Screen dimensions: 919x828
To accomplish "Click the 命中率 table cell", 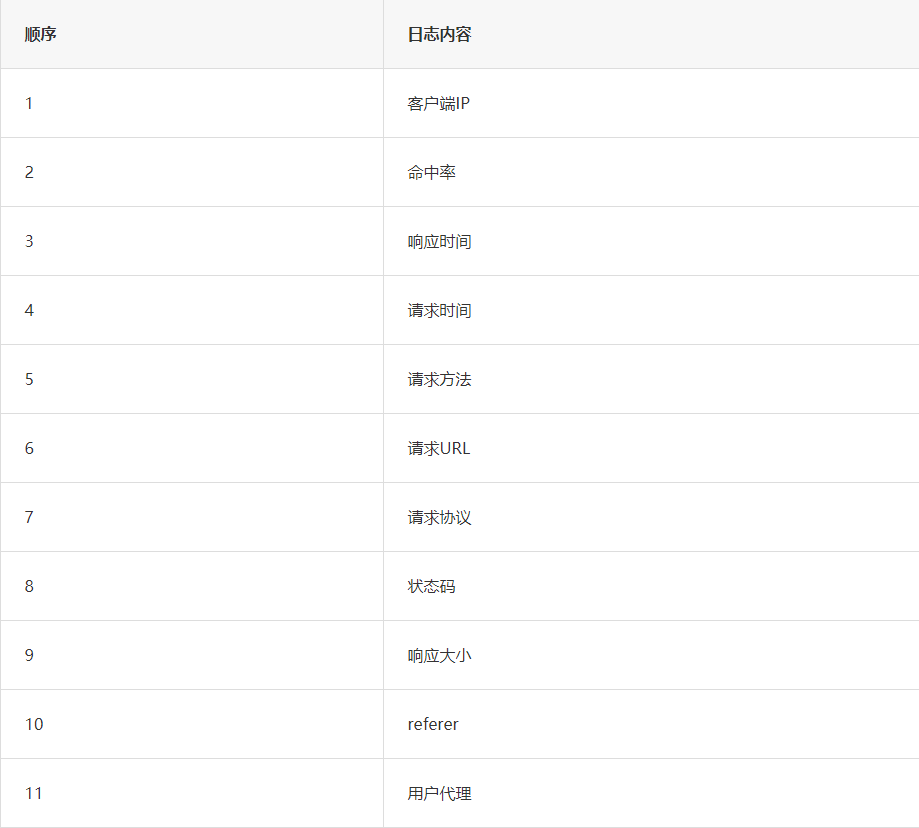I will [431, 172].
